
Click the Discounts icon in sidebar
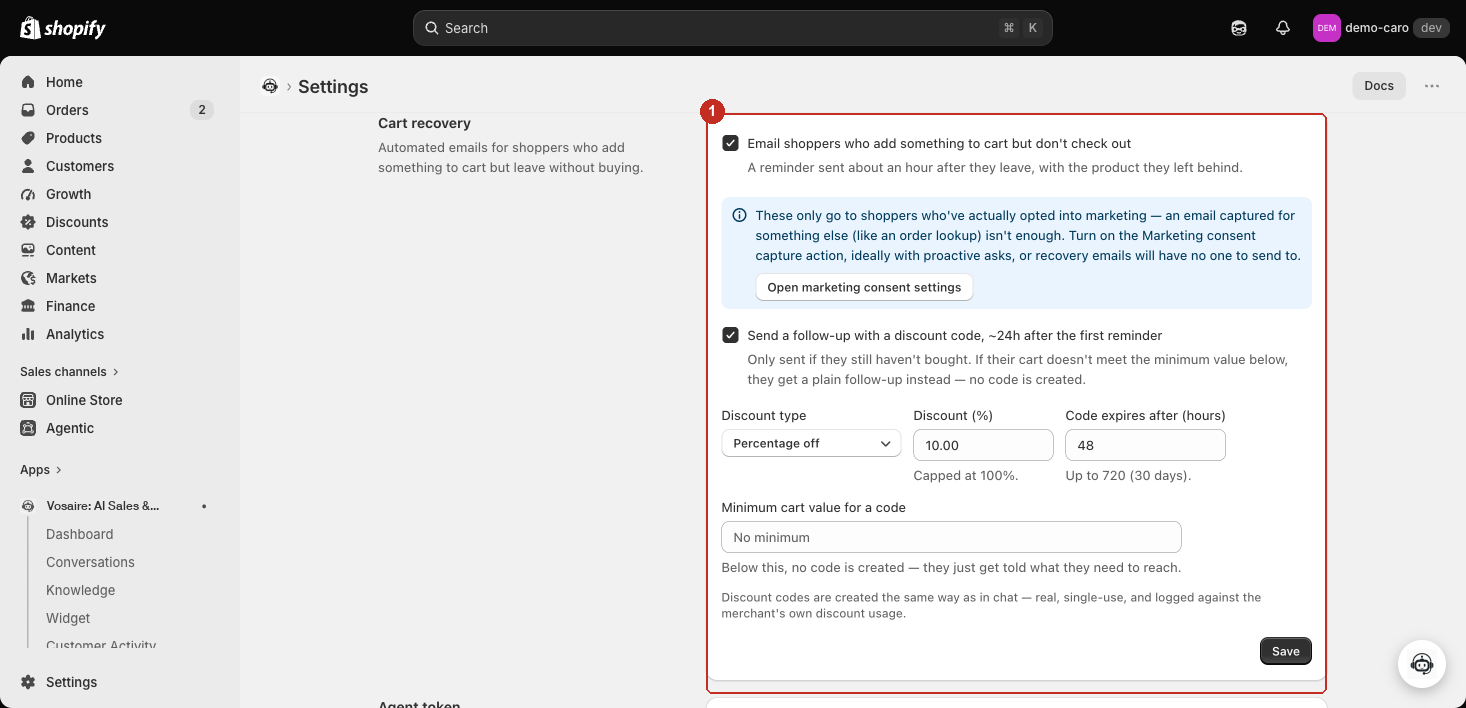tap(28, 222)
